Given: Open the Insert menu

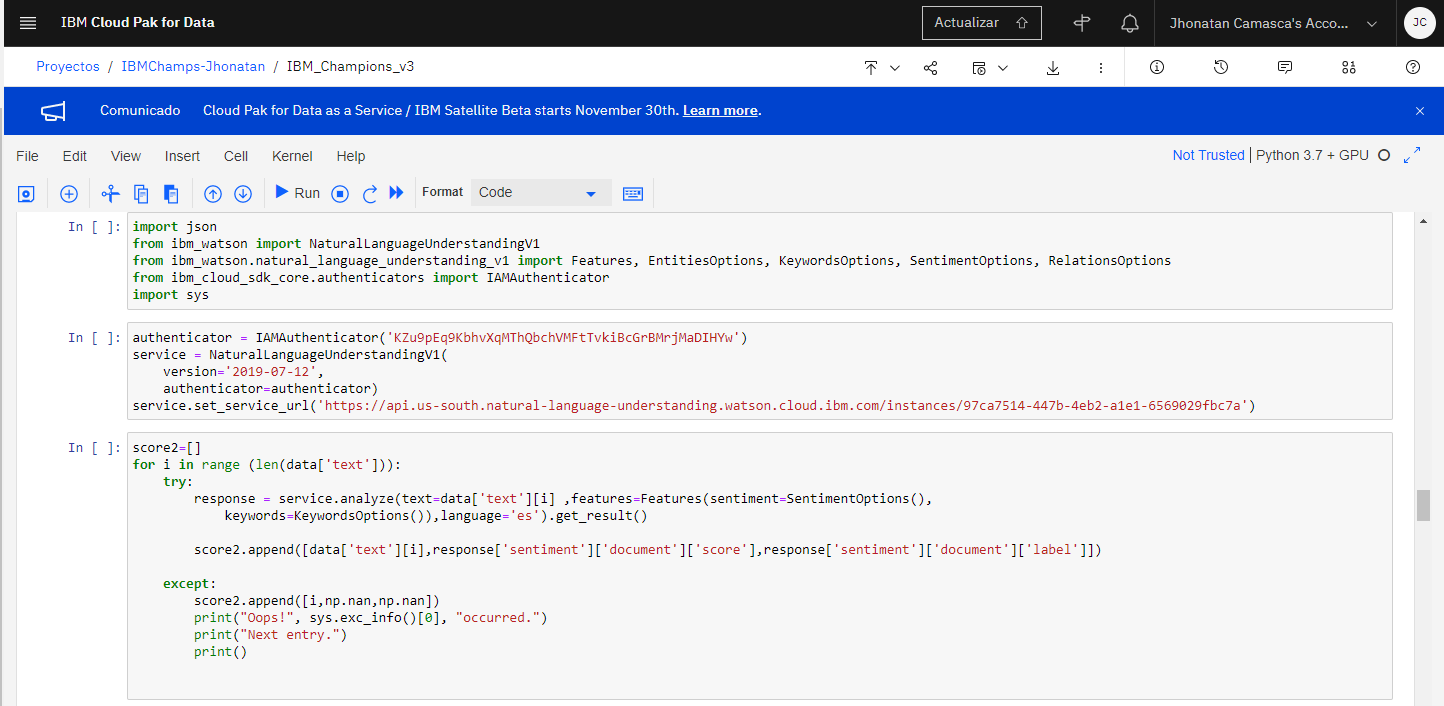Looking at the screenshot, I should pos(182,156).
